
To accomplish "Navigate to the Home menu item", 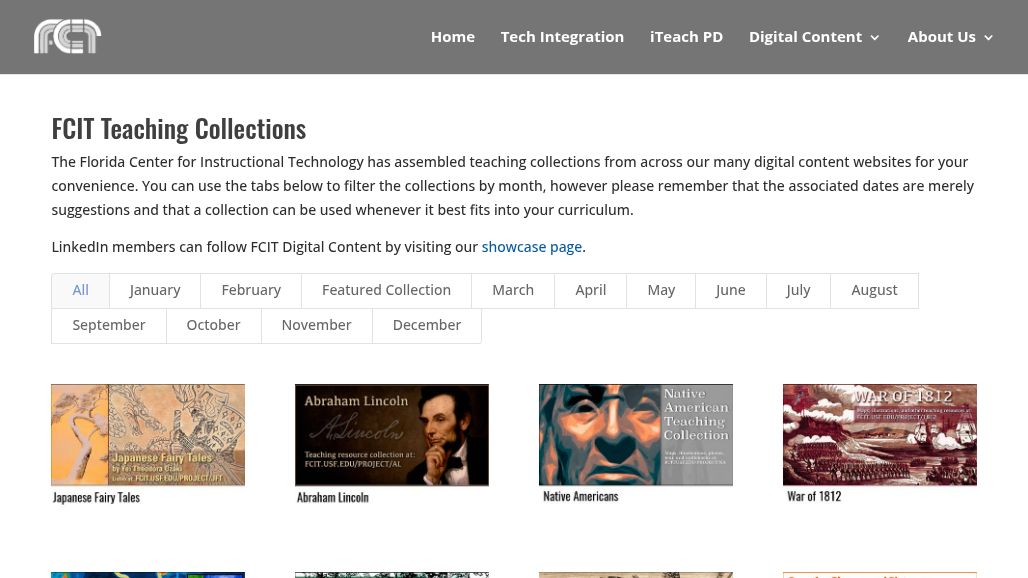I will pos(452,36).
